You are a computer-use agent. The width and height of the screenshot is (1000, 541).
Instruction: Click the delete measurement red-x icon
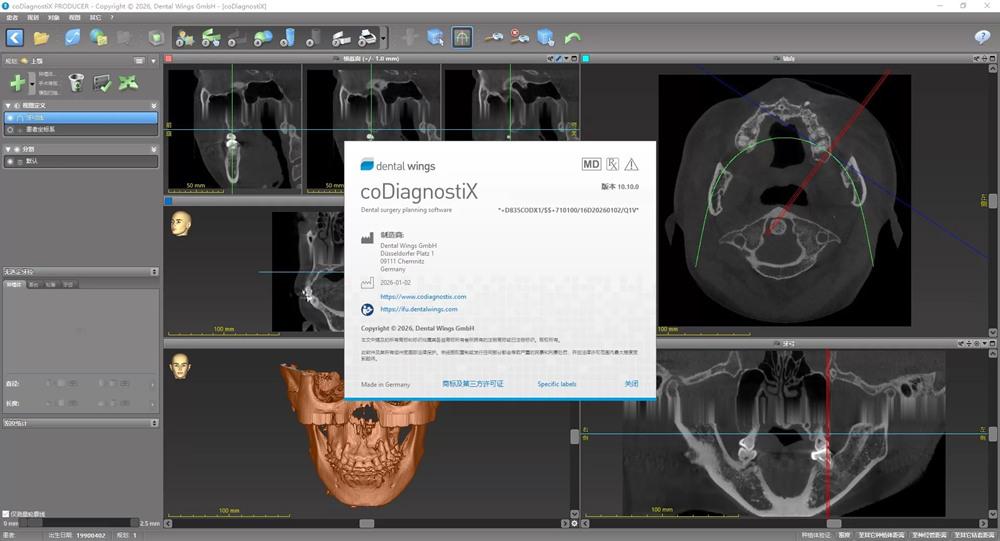point(519,38)
